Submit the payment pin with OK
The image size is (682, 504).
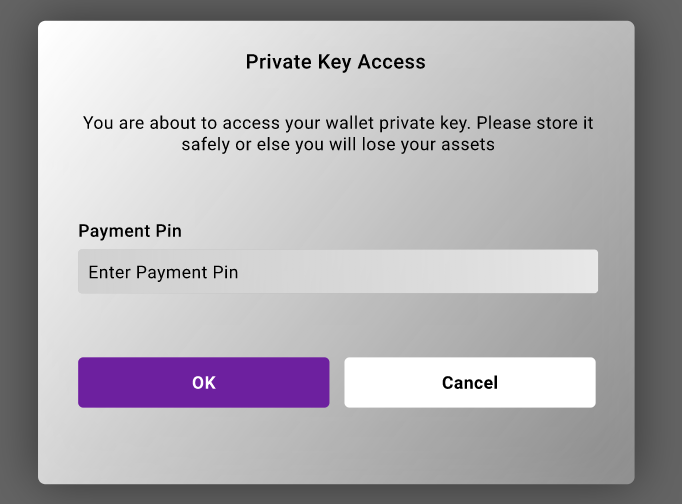tap(203, 382)
